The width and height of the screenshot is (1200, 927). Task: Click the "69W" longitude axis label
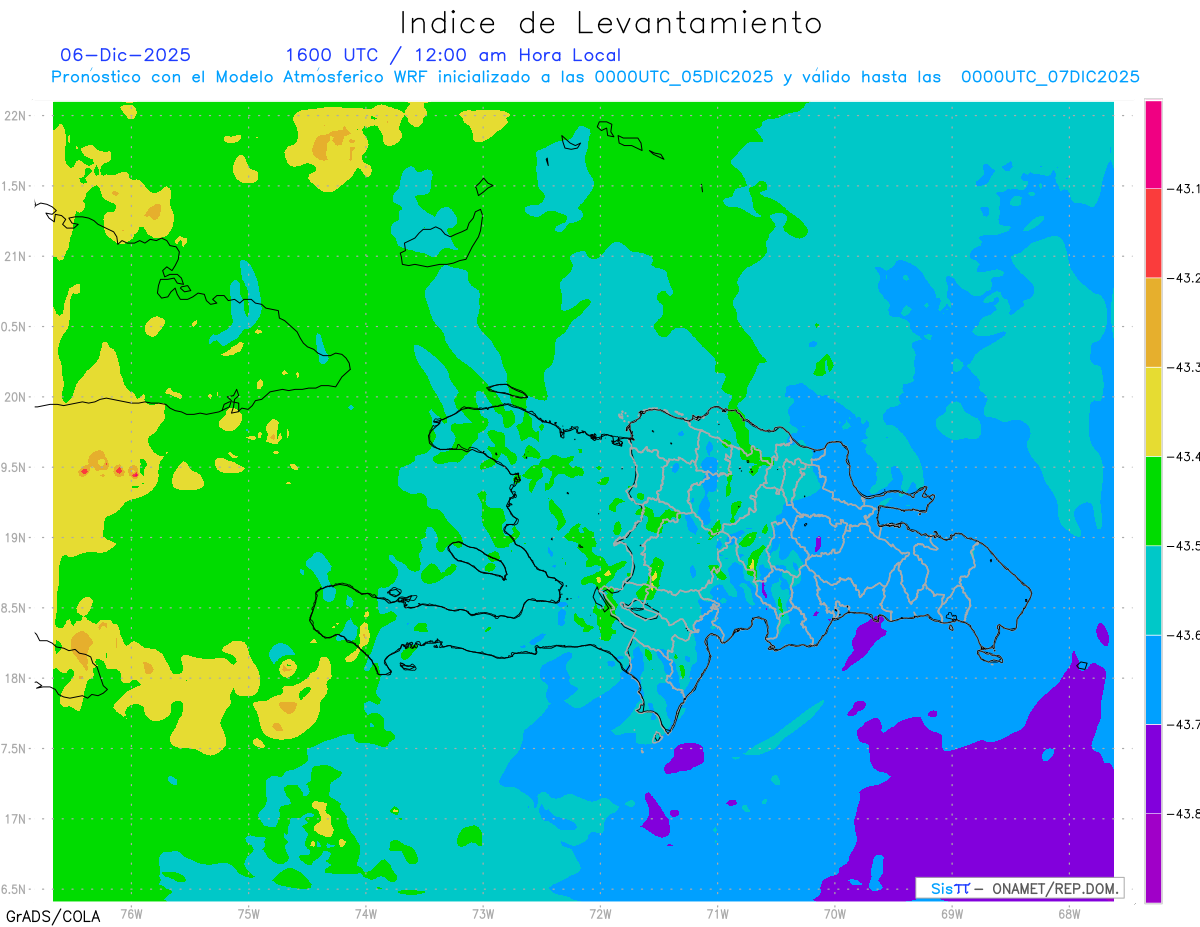click(952, 912)
